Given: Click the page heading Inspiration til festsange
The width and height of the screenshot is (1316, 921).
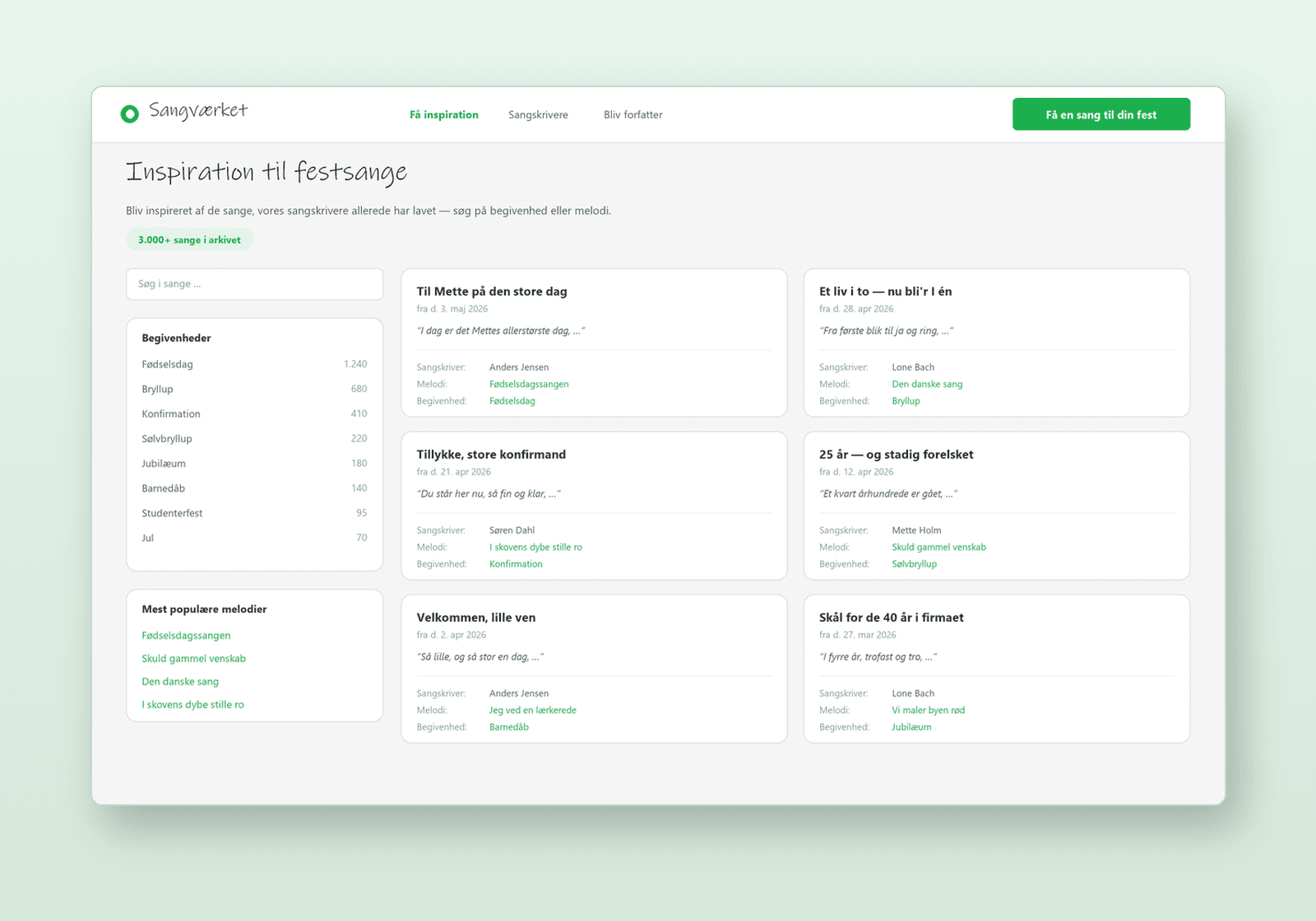Looking at the screenshot, I should click(266, 172).
